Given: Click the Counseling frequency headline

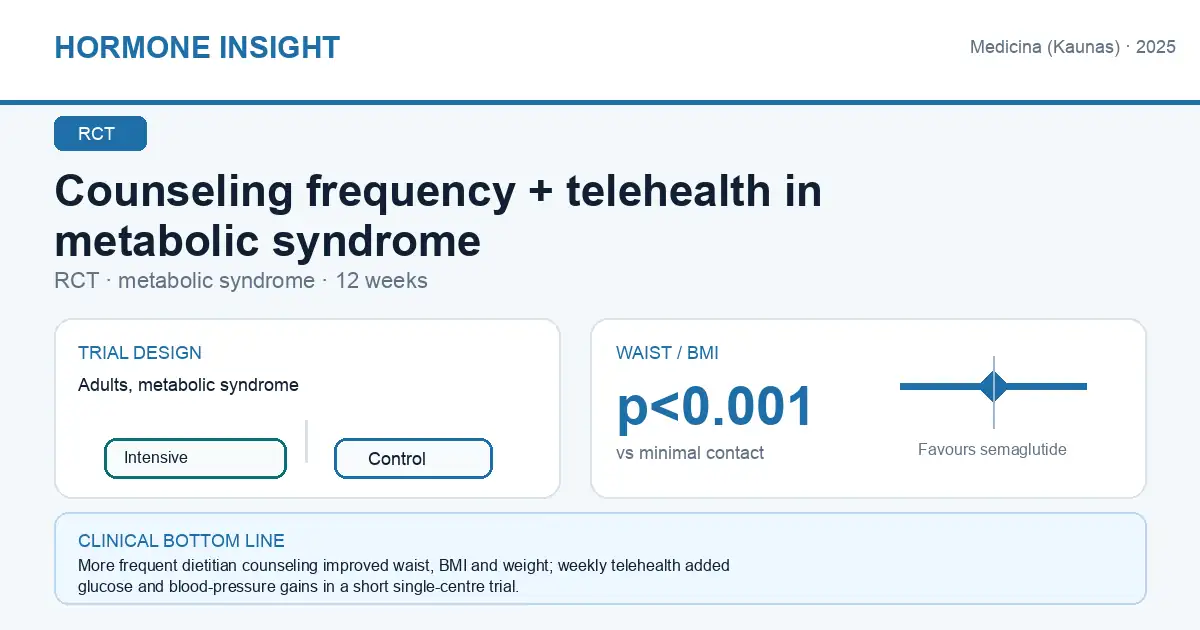Looking at the screenshot, I should click(438, 215).
